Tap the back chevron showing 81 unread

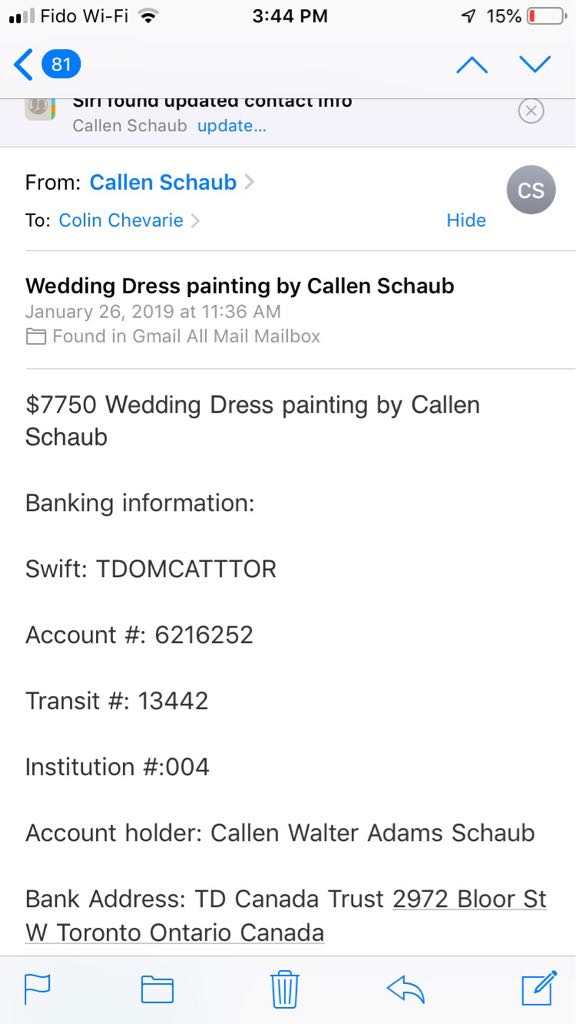coord(40,63)
